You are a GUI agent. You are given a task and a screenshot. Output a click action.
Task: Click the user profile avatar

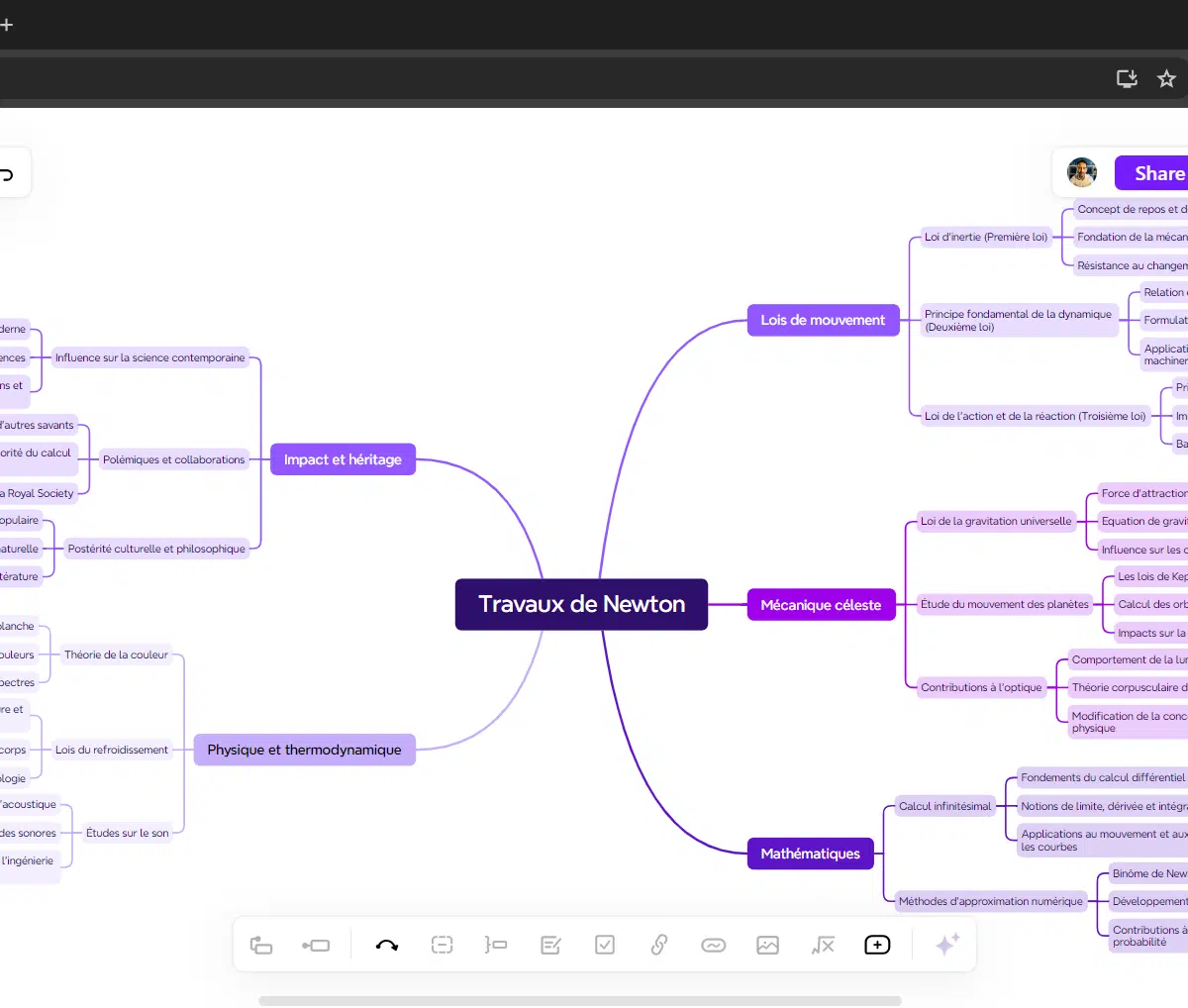[x=1081, y=173]
